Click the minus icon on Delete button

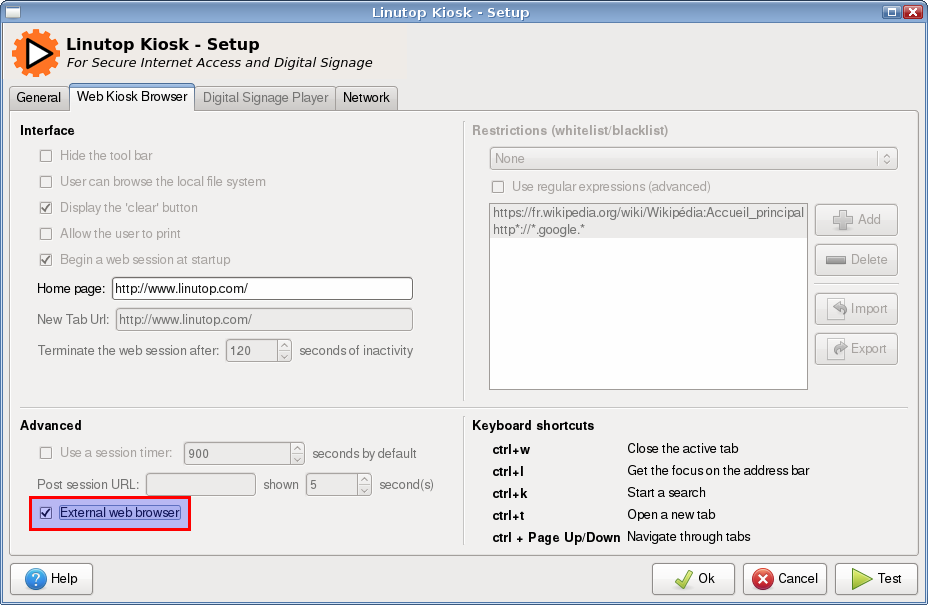point(836,260)
